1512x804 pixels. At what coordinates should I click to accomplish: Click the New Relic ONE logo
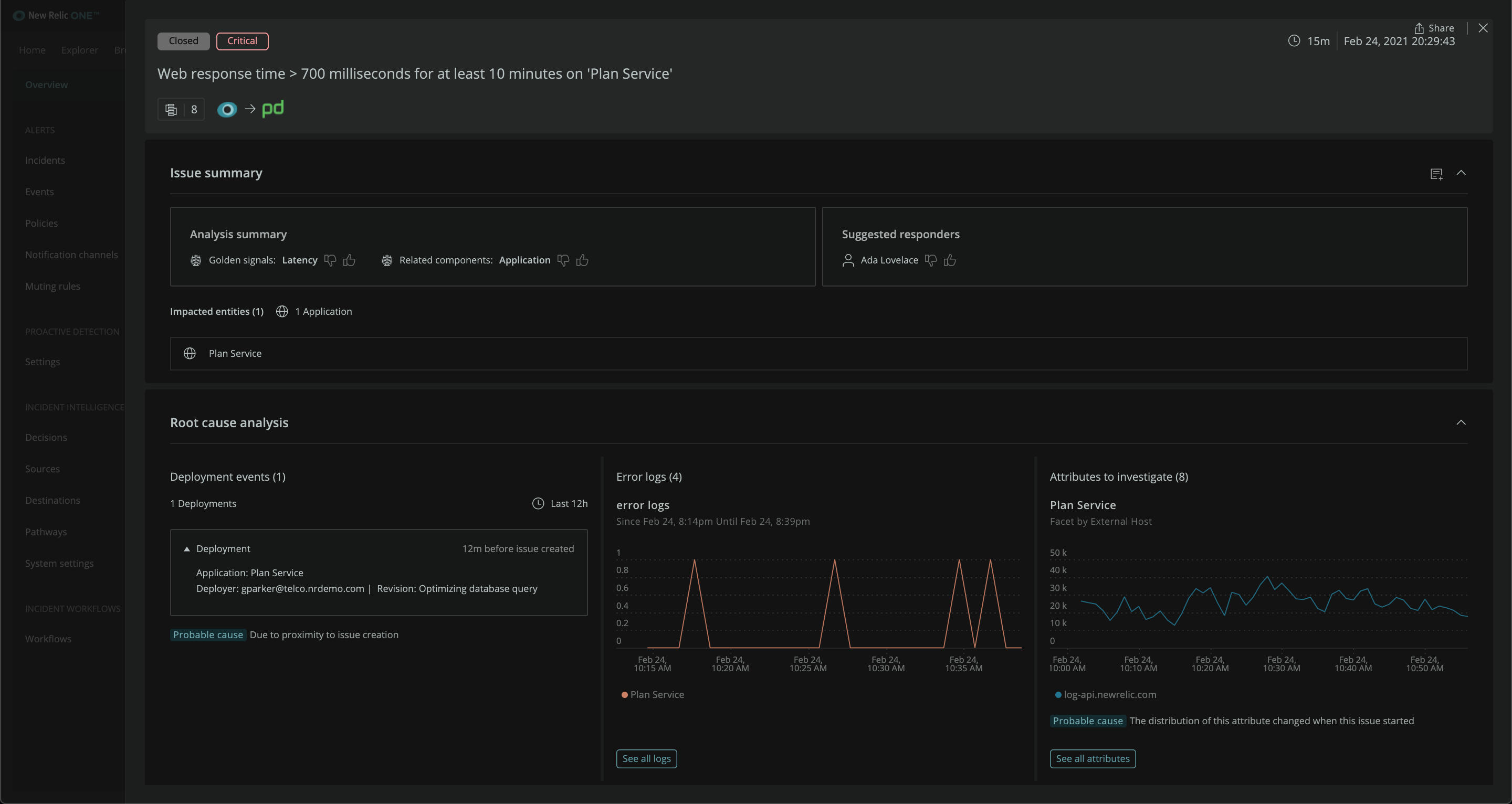[x=56, y=15]
